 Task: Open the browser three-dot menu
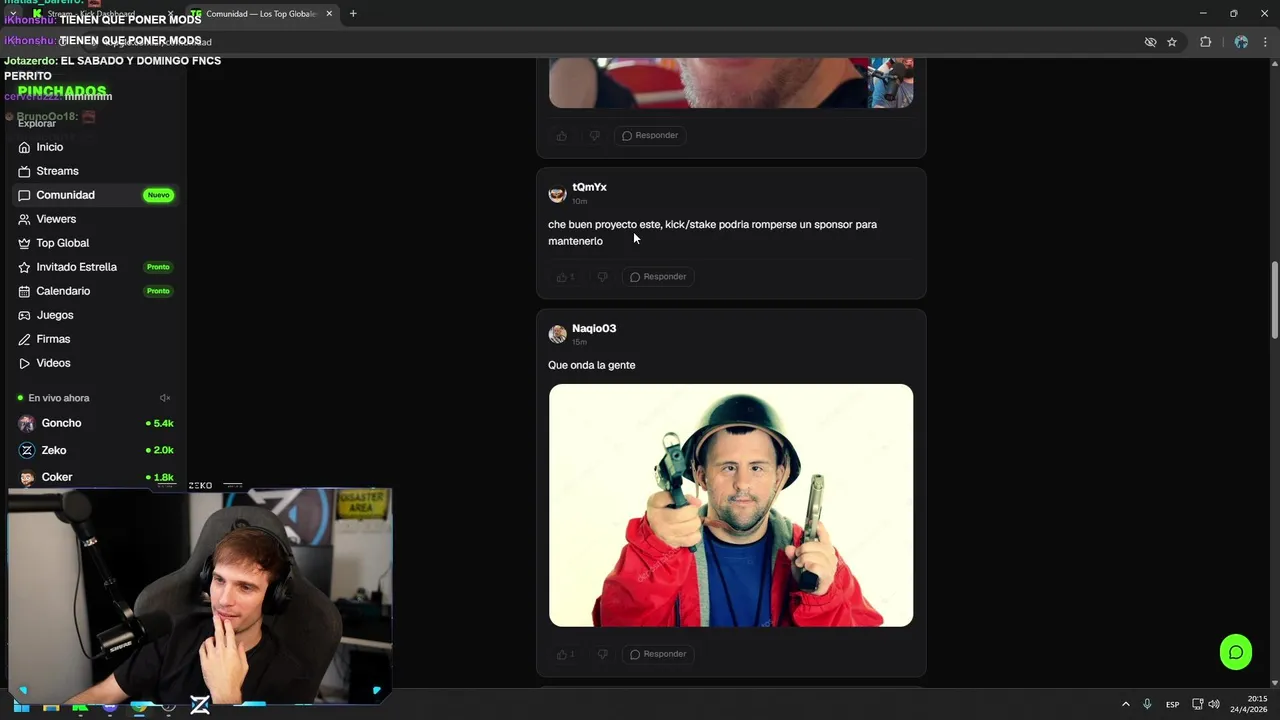(x=1264, y=42)
